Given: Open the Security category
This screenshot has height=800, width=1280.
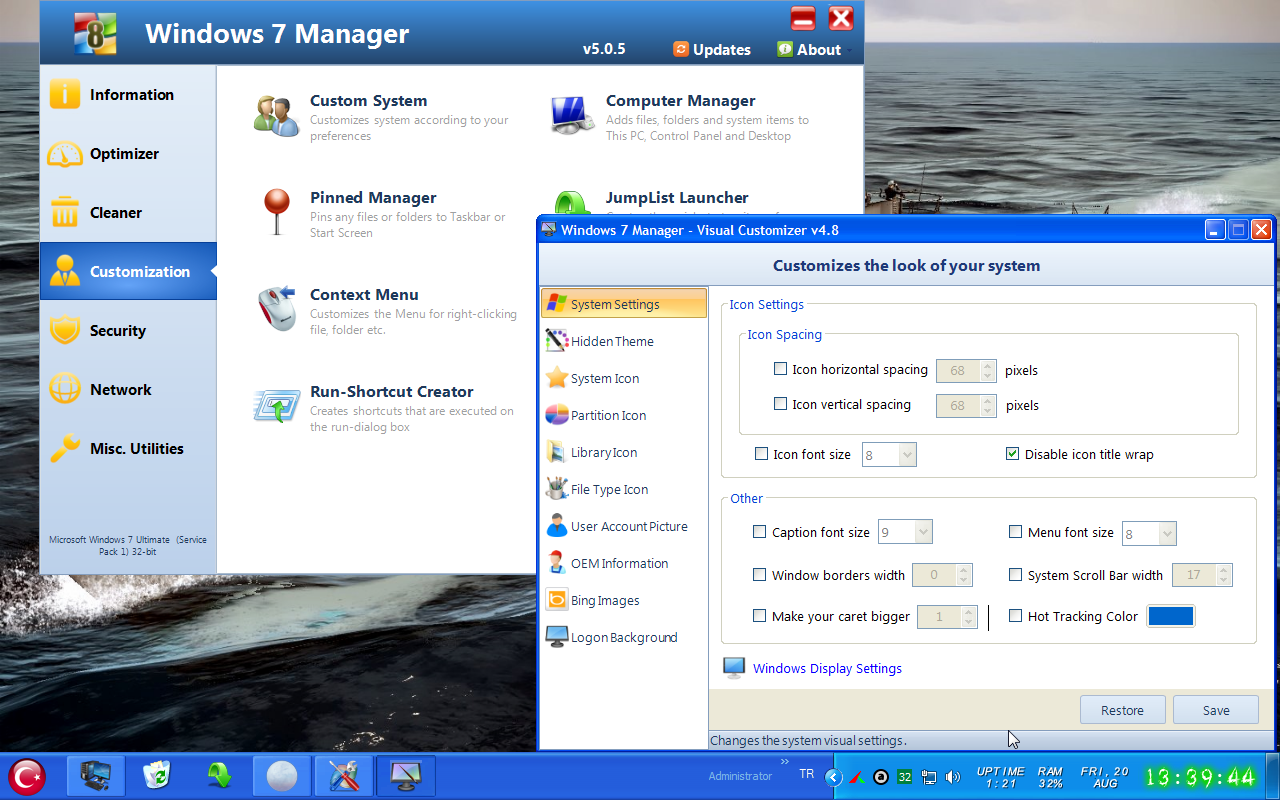Looking at the screenshot, I should pyautogui.click(x=128, y=330).
